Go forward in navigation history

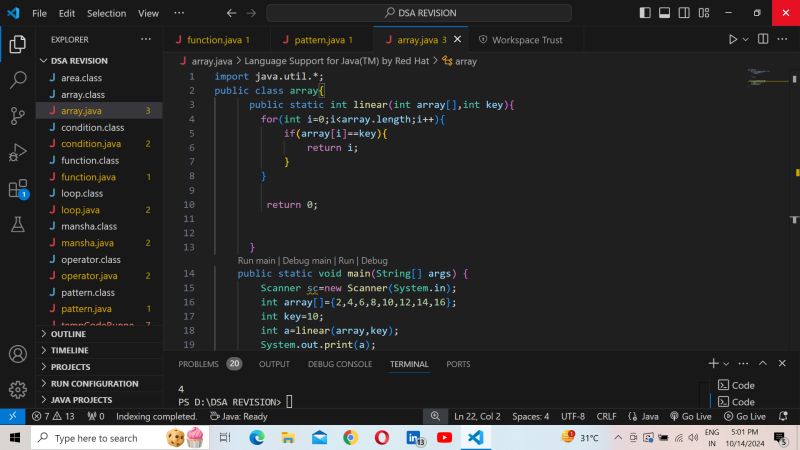pyautogui.click(x=251, y=13)
